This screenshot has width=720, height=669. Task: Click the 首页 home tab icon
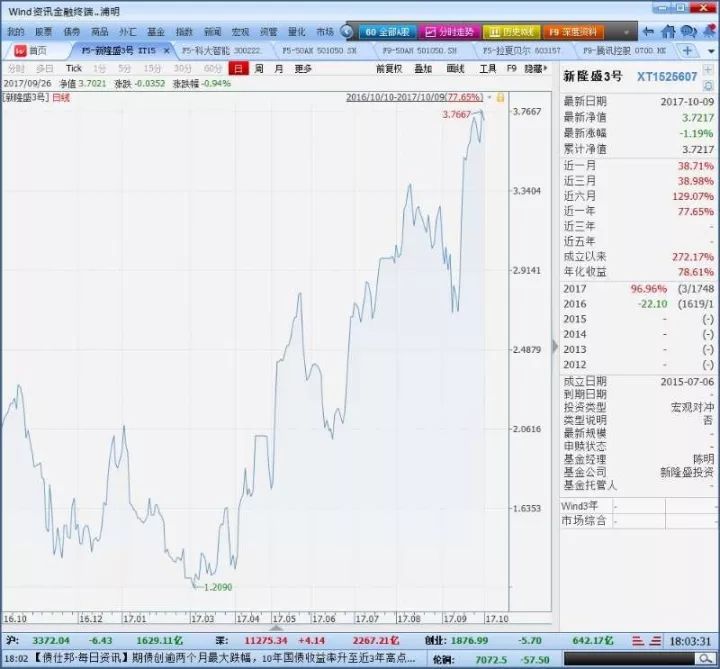pyautogui.click(x=20, y=50)
